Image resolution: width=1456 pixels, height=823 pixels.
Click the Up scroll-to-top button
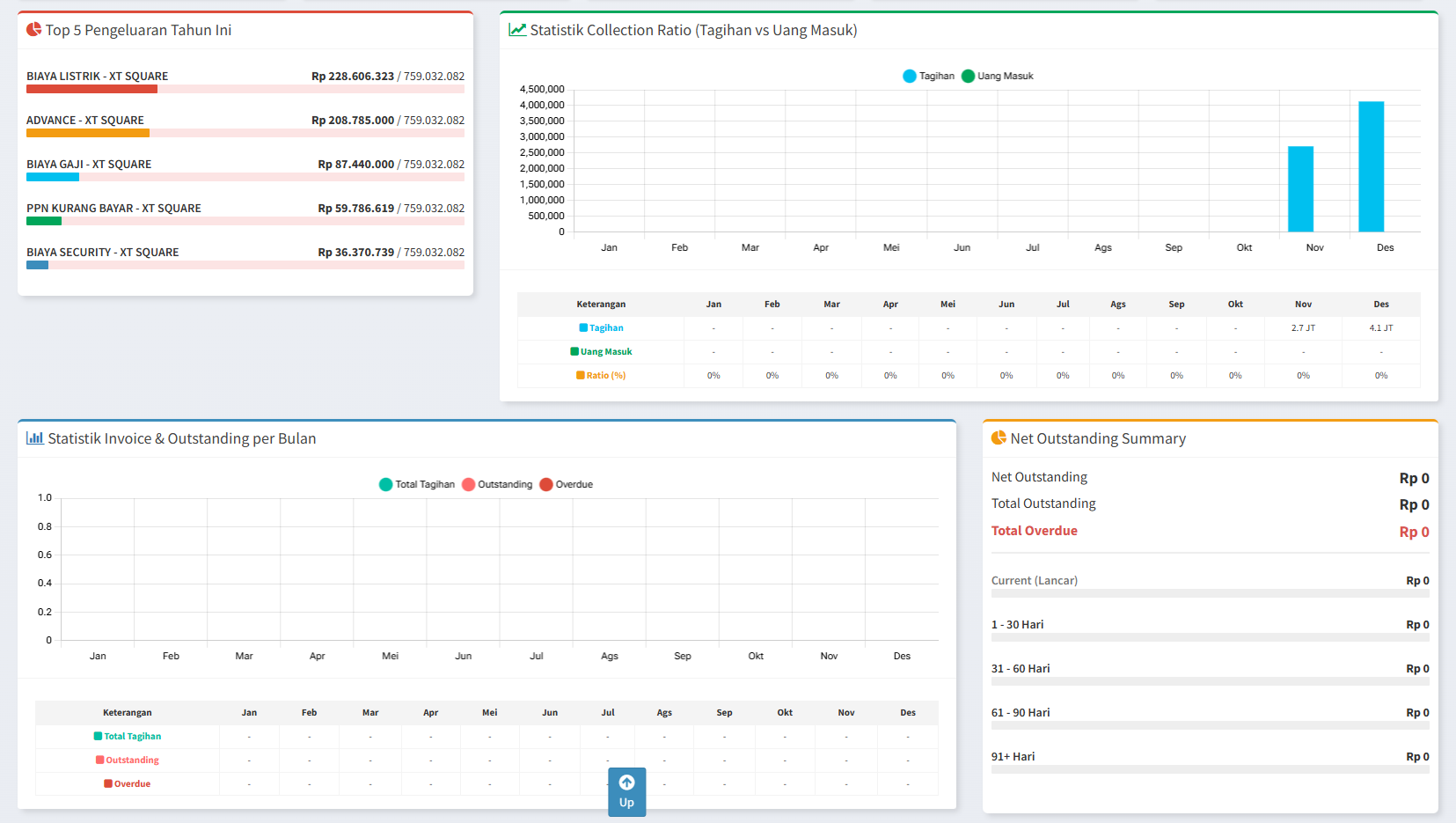coord(626,791)
